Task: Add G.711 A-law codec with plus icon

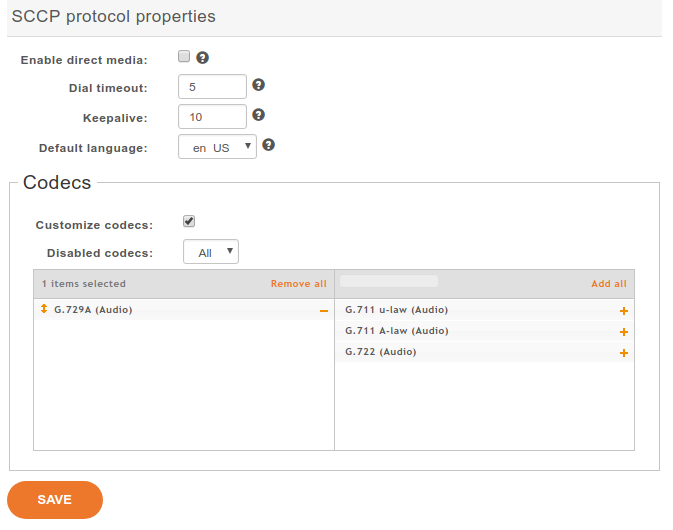Action: point(624,332)
